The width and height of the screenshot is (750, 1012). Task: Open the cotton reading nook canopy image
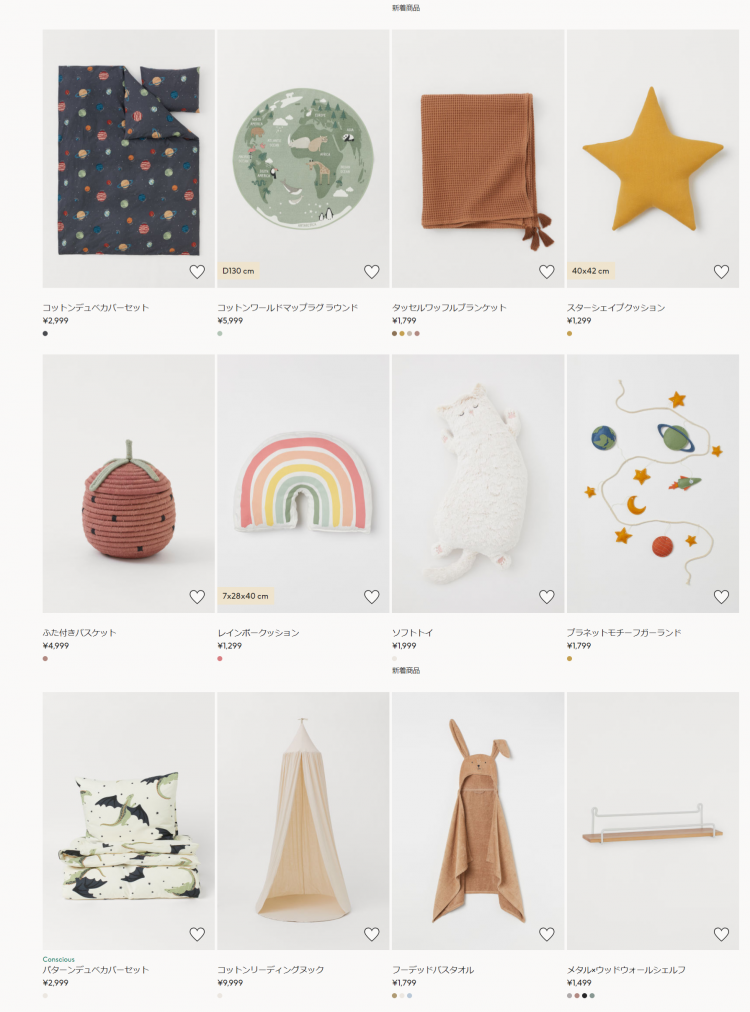click(303, 820)
